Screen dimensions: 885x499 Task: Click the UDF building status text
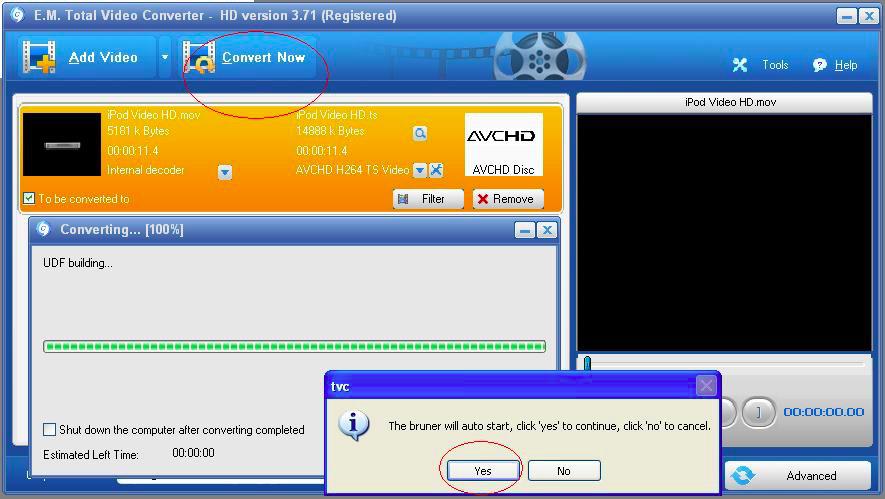click(78, 263)
